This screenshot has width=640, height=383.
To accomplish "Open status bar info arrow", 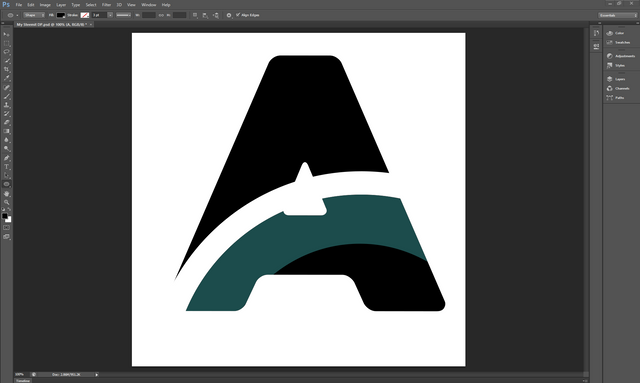I will pyautogui.click(x=97, y=374).
